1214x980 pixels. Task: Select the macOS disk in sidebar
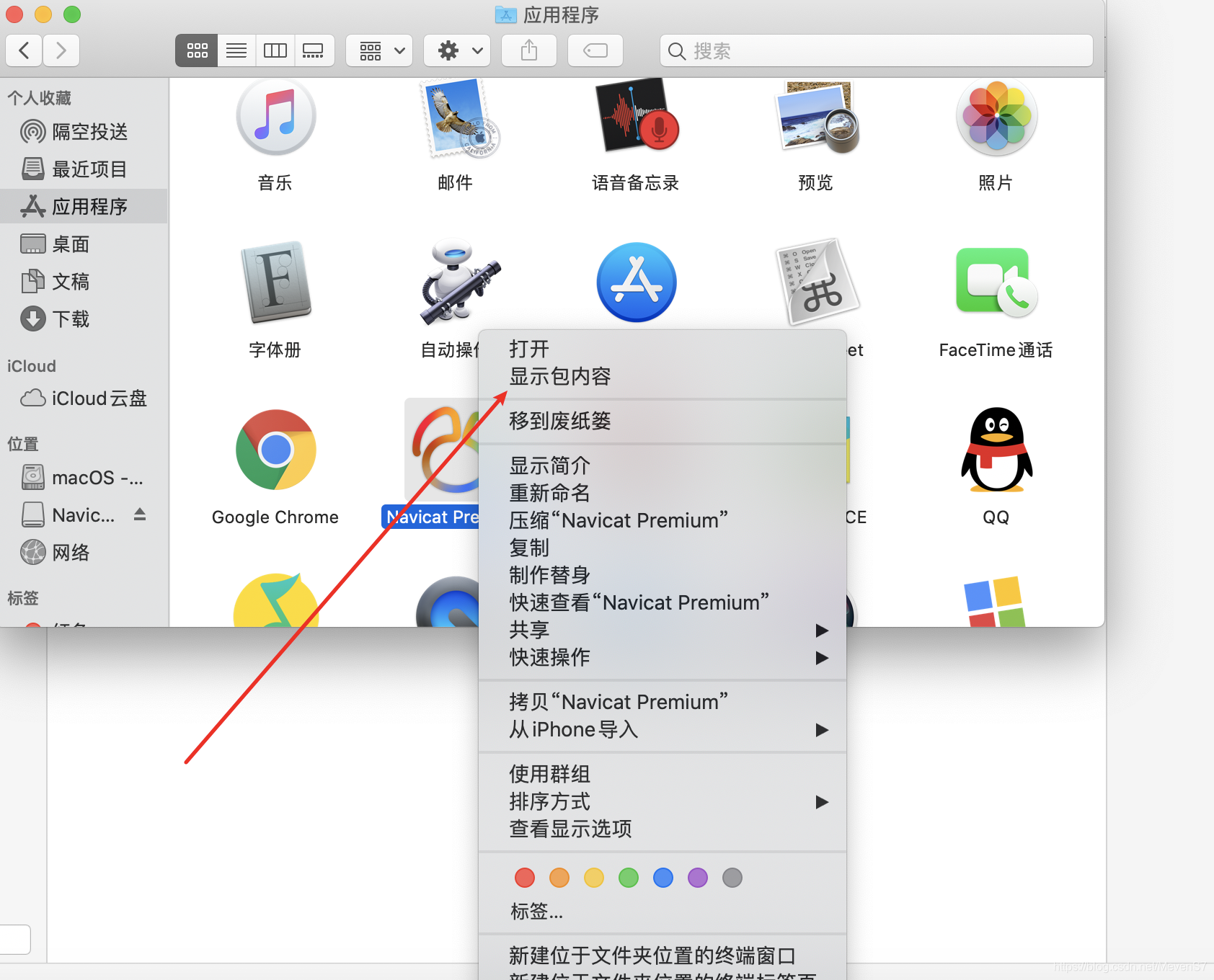(x=84, y=478)
